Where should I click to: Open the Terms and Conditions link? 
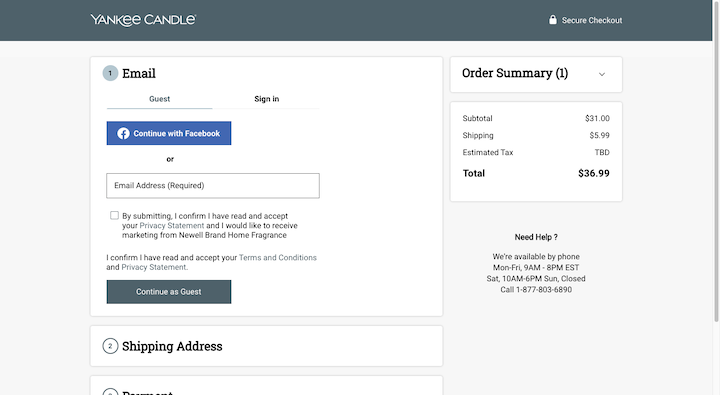[278, 258]
